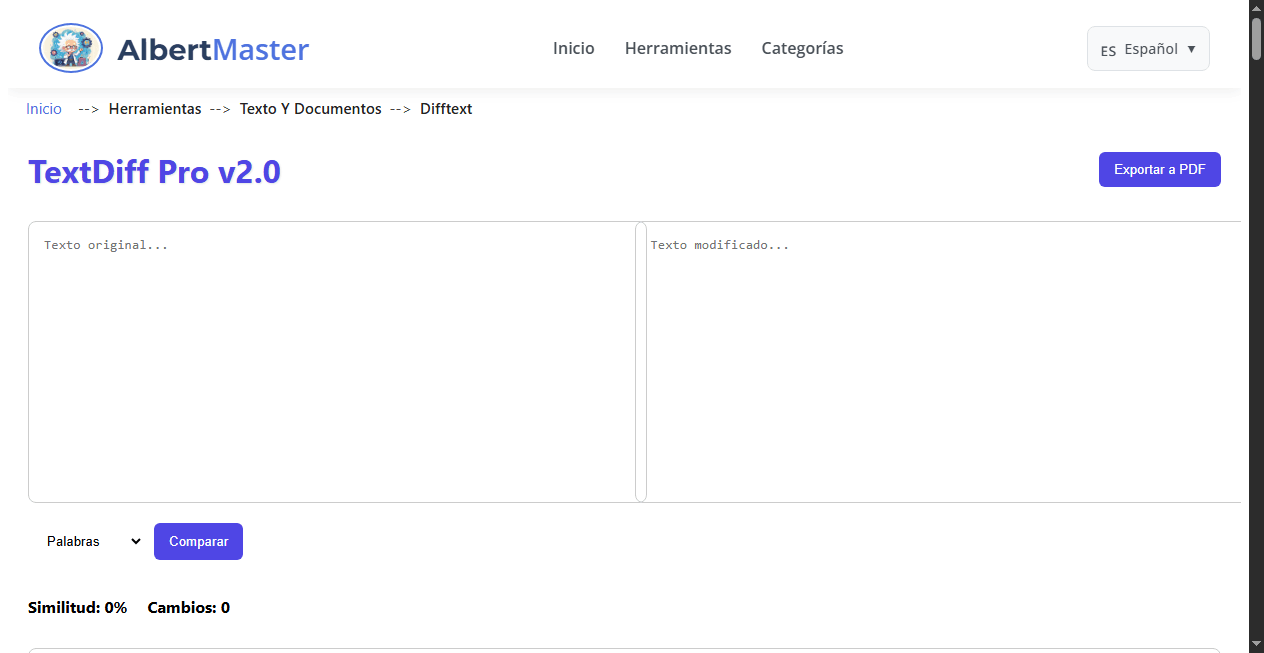Screen dimensions: 1264x653
Task: Expand the Palabras comparison mode dropdown
Action: [93, 541]
